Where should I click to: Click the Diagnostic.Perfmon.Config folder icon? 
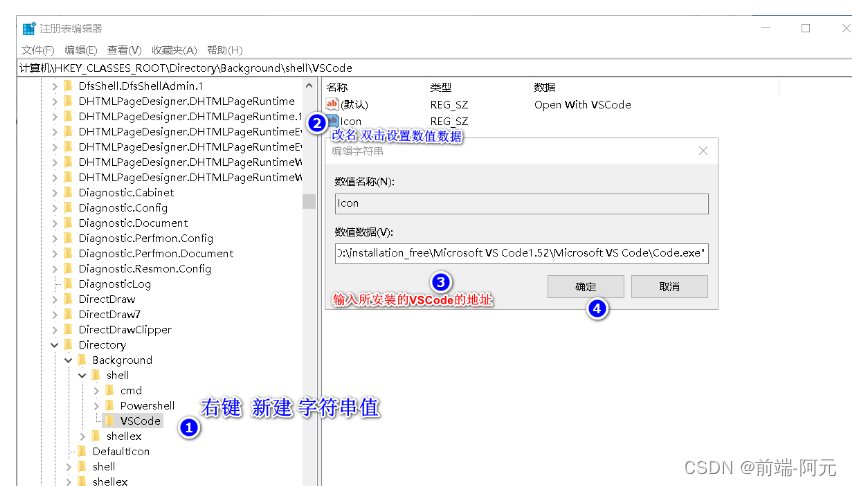point(68,238)
